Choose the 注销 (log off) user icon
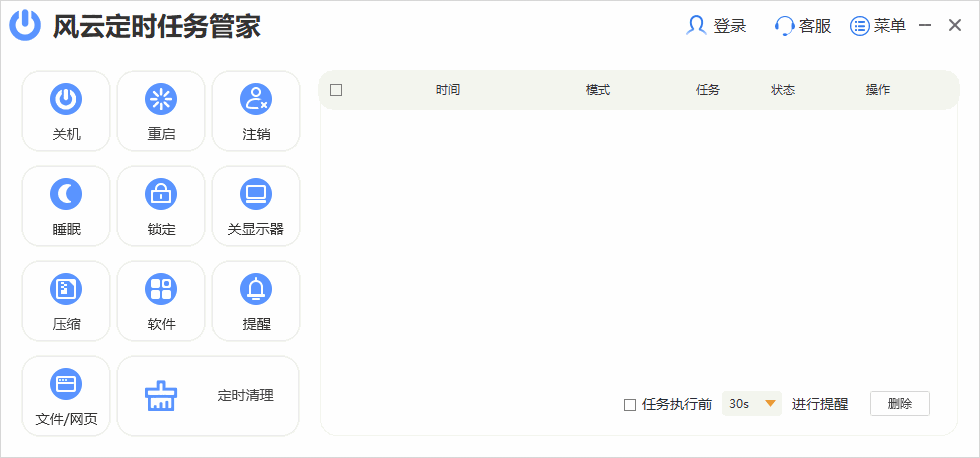The width and height of the screenshot is (980, 458). (x=256, y=99)
